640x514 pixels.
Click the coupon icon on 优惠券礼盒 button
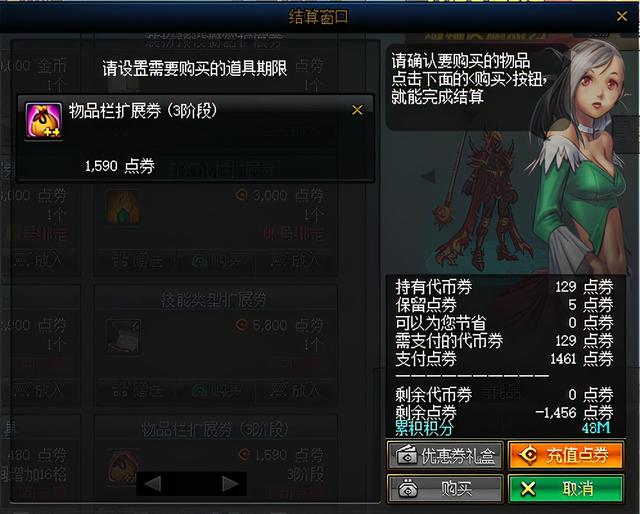407,455
